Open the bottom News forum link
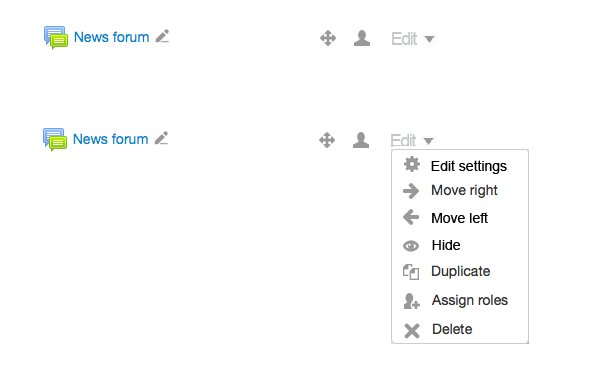 (x=110, y=139)
